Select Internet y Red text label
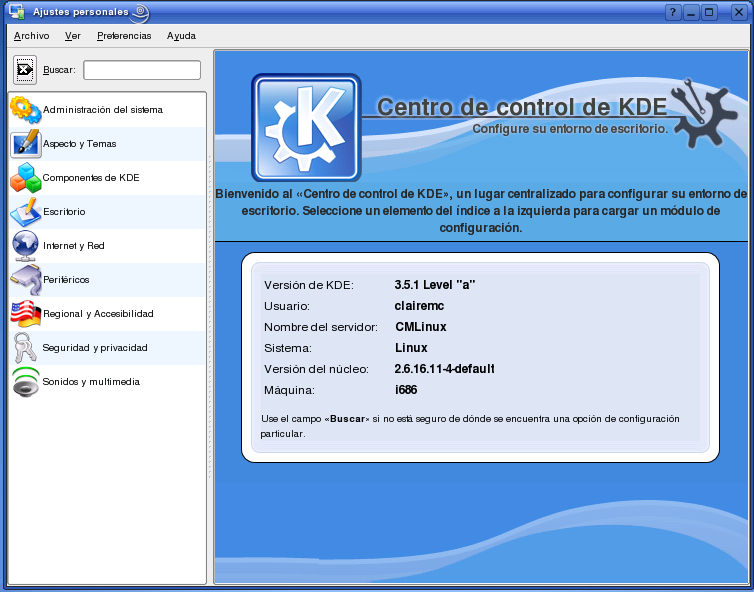 pyautogui.click(x=74, y=246)
